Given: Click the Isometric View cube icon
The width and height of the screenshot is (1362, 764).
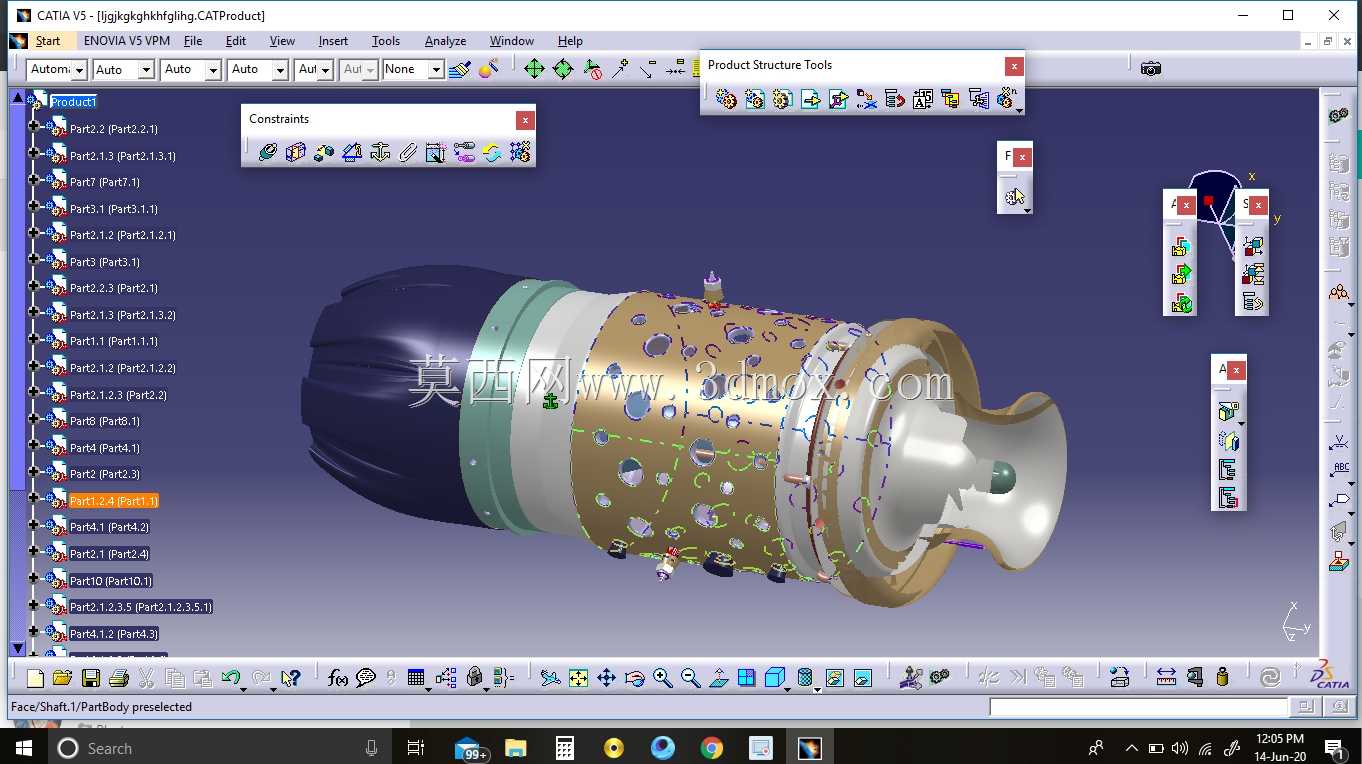Looking at the screenshot, I should point(775,678).
